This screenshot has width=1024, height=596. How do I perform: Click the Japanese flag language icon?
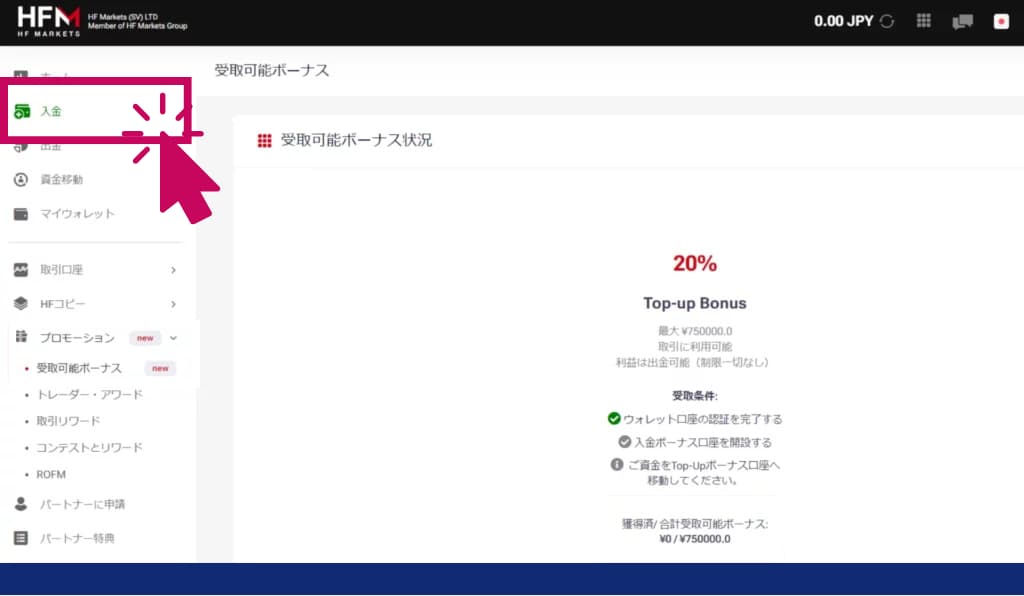[x=1001, y=19]
